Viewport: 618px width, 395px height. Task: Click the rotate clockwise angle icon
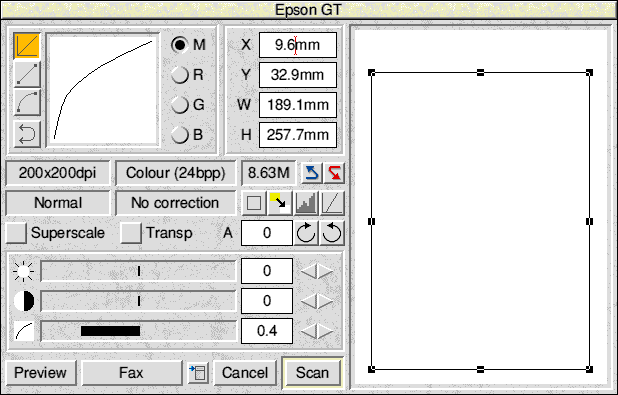[x=306, y=233]
